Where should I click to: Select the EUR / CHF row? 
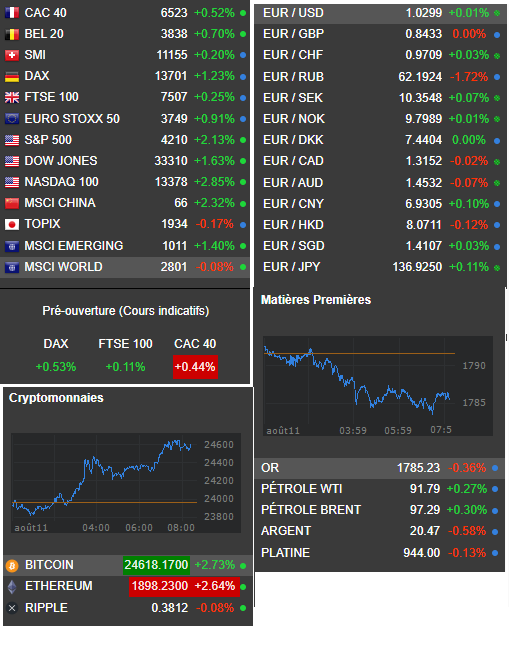click(380, 55)
